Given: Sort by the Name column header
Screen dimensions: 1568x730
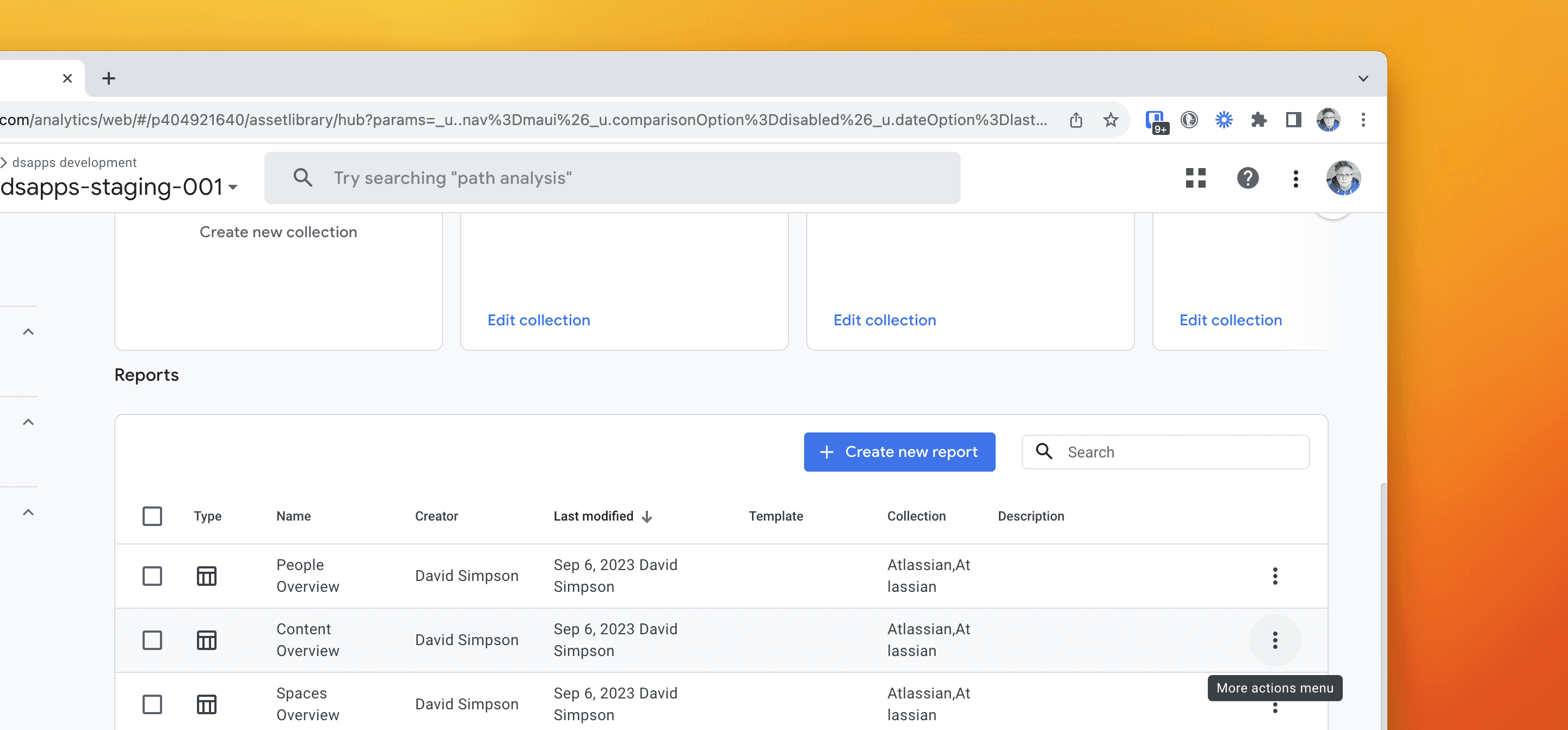Looking at the screenshot, I should 293,516.
